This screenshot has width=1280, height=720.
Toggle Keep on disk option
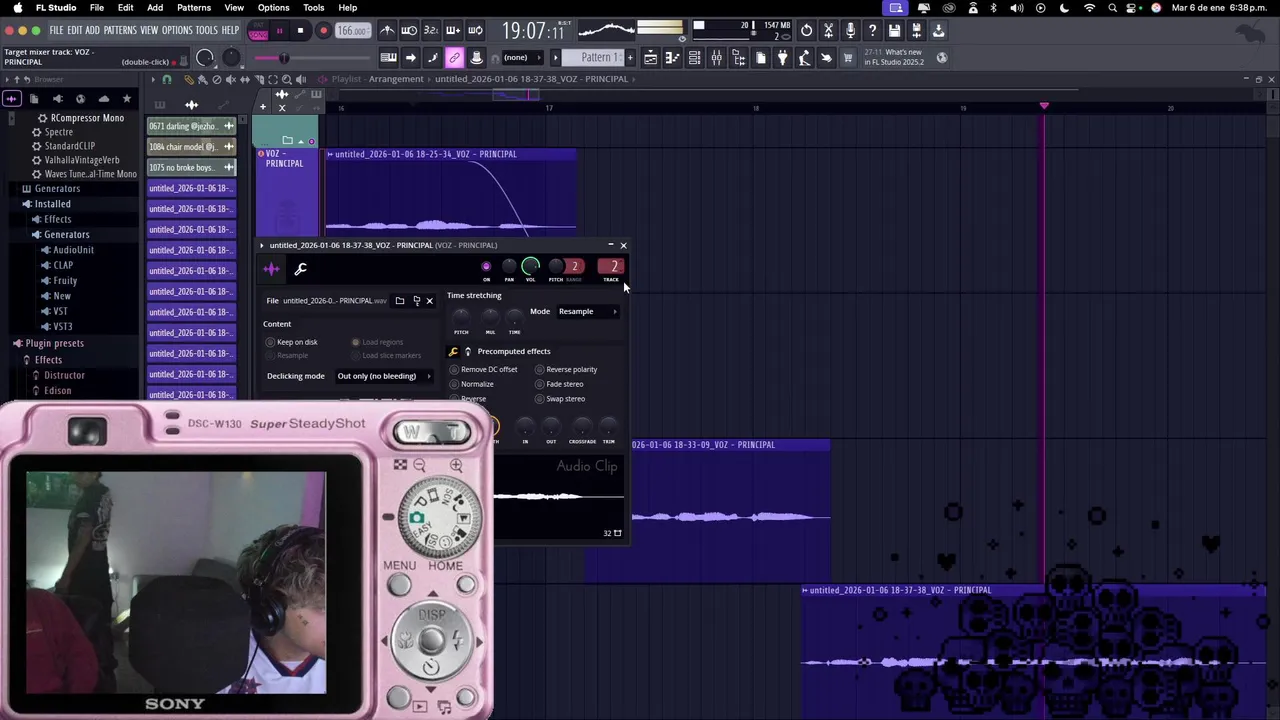pos(292,342)
